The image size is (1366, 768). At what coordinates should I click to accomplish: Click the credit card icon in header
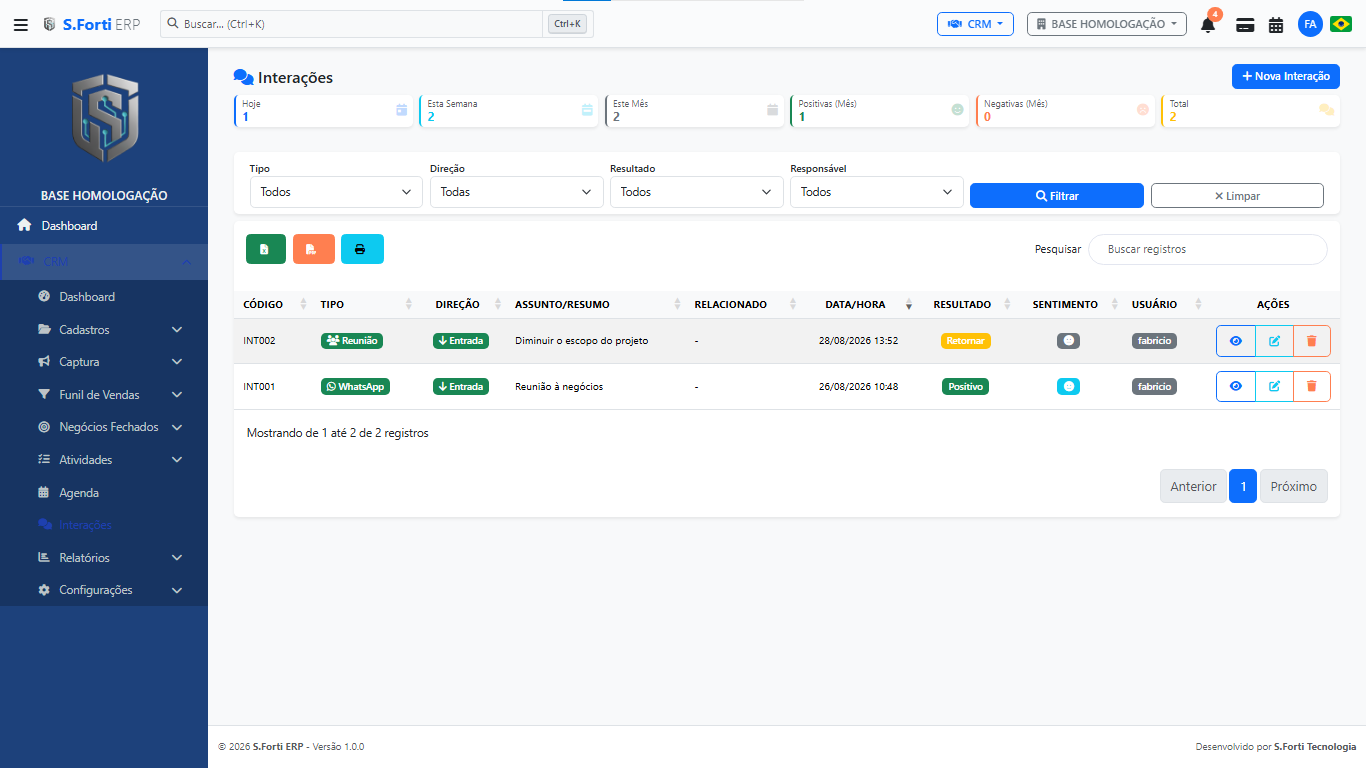(1245, 25)
